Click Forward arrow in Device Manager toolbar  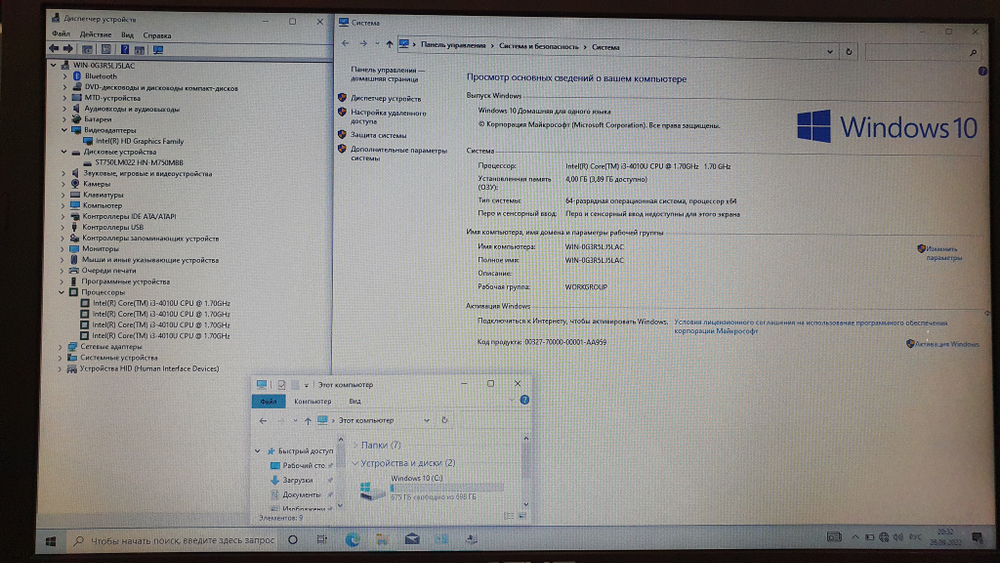pos(68,49)
